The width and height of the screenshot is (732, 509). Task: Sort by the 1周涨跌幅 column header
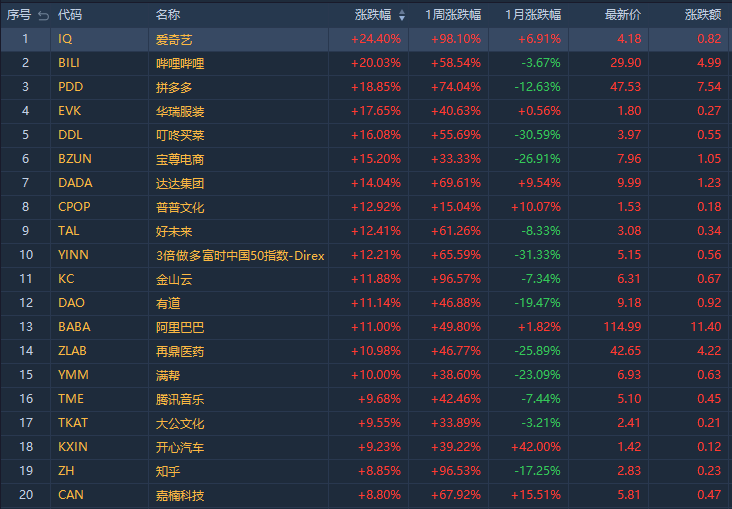[x=453, y=15]
